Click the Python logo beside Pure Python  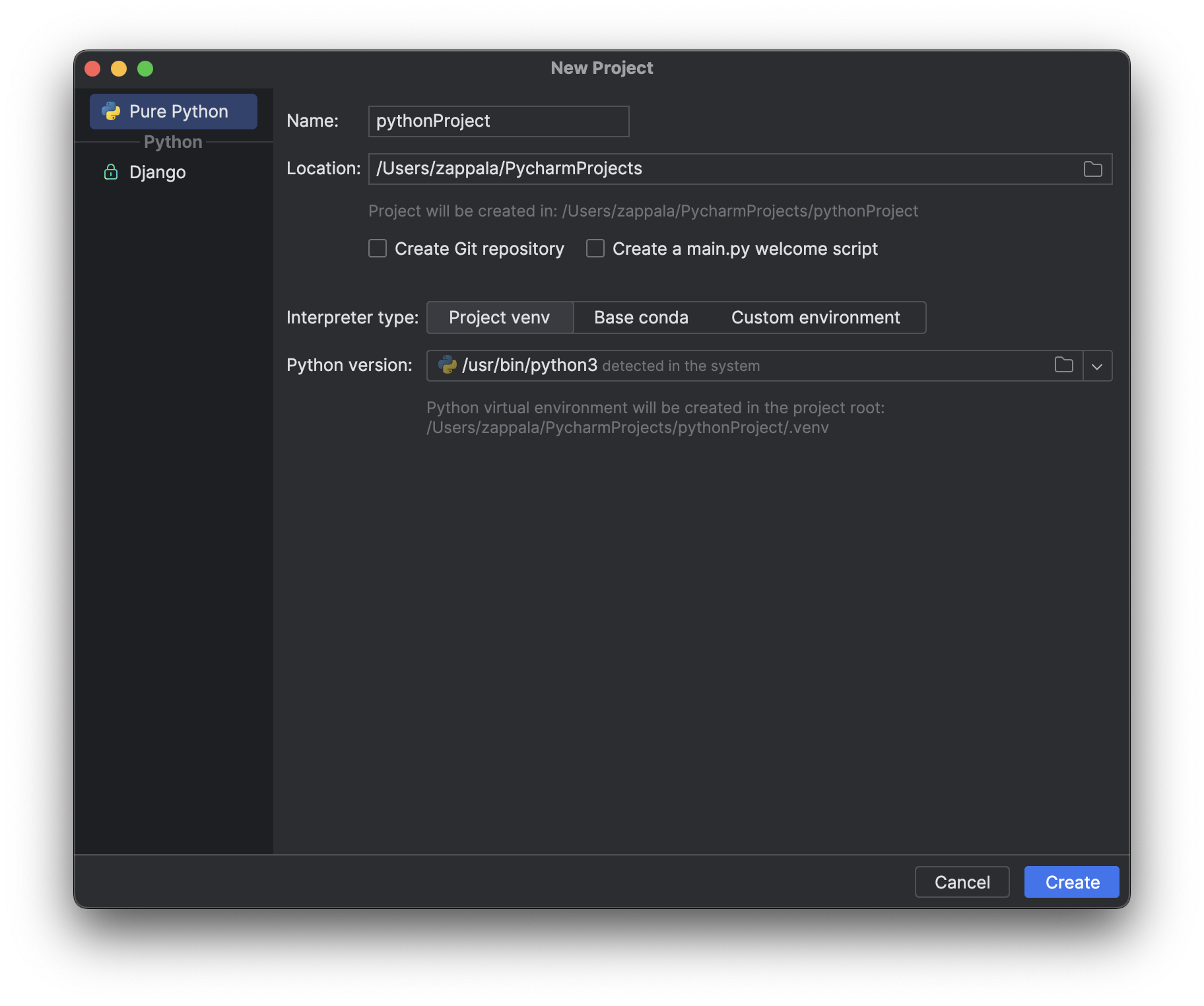111,111
